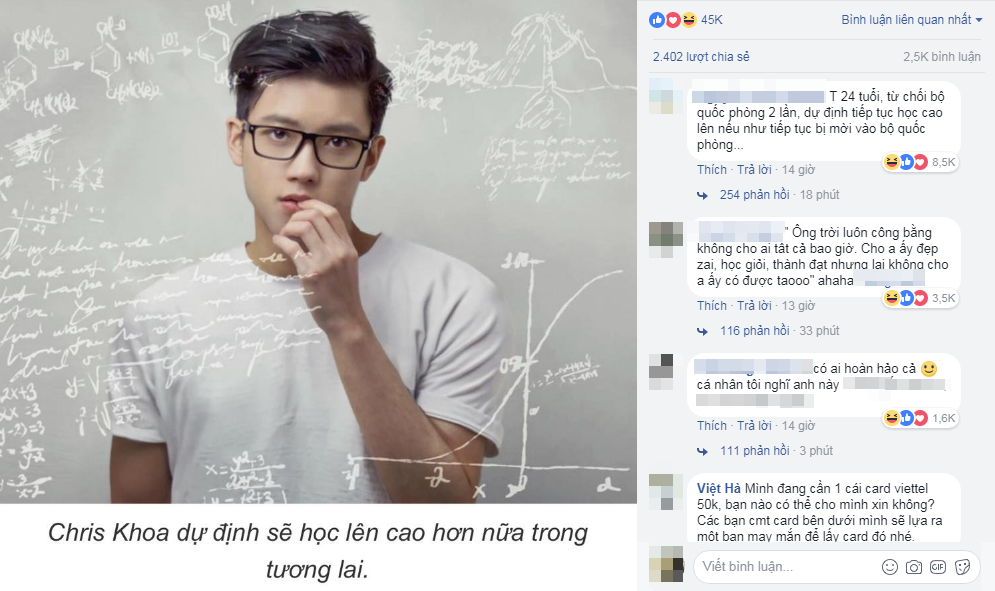Click the camera icon to attach photo

click(x=914, y=567)
